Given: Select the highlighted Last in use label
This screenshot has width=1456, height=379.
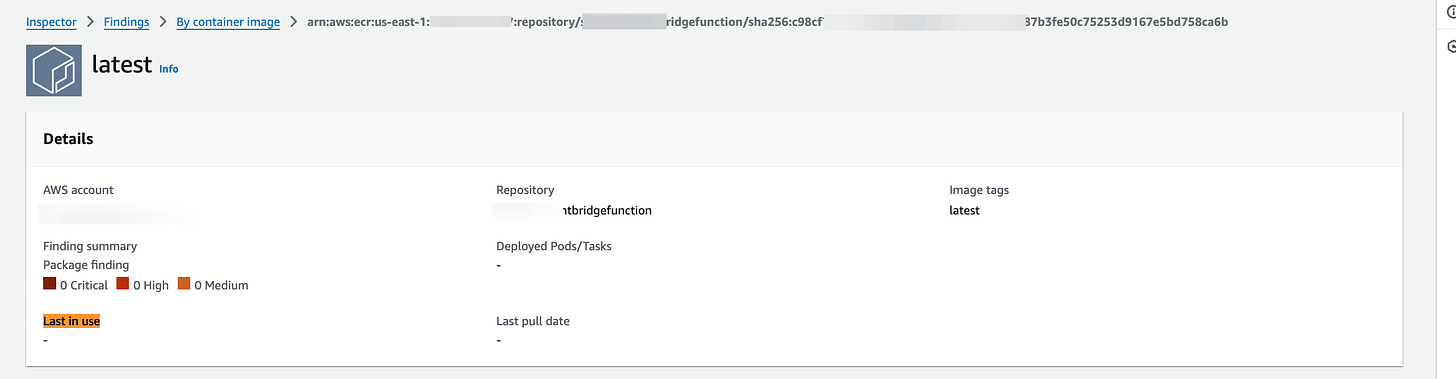Looking at the screenshot, I should (x=71, y=321).
